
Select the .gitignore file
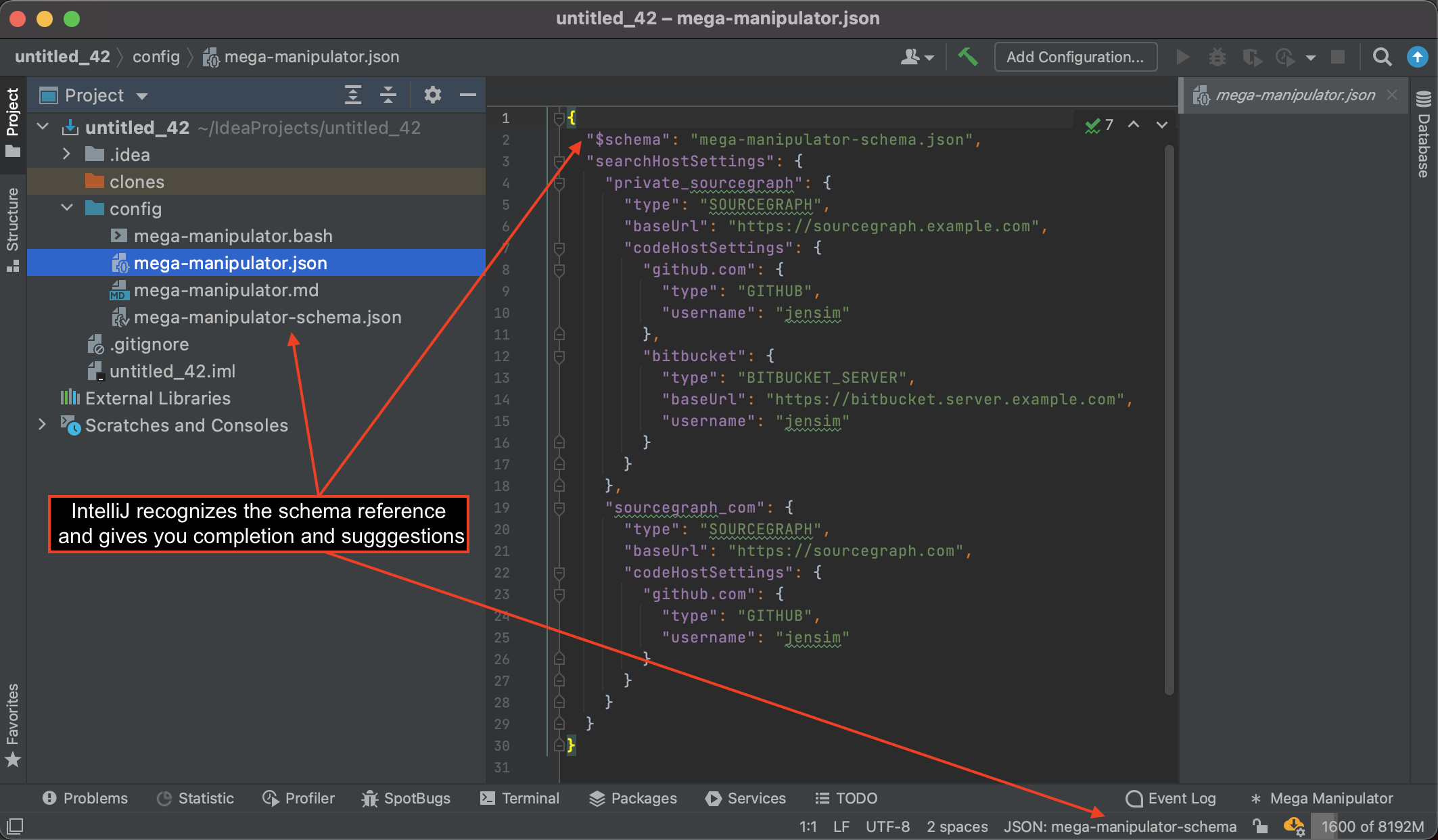256,344
